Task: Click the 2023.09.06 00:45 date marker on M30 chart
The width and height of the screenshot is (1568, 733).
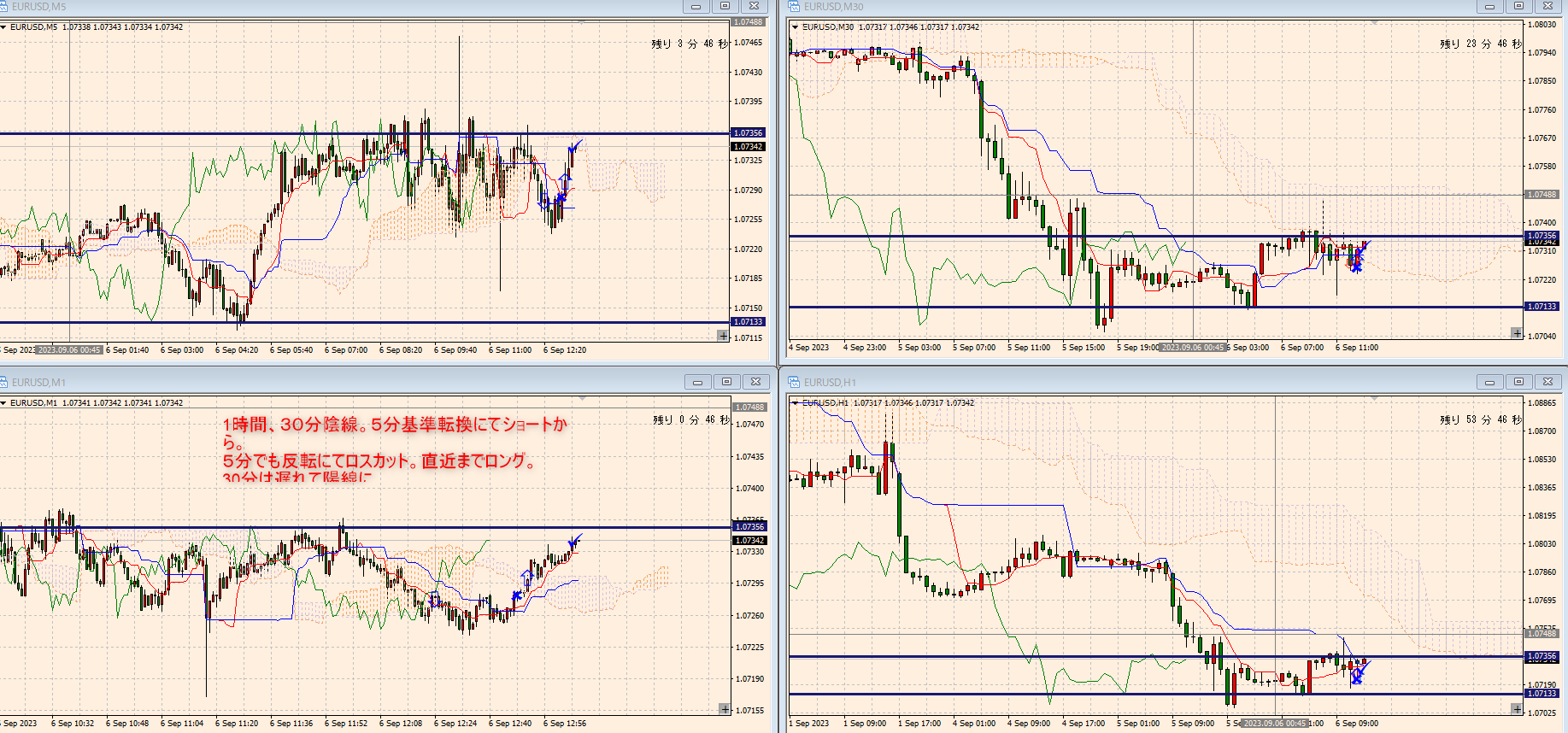Action: point(1193,348)
